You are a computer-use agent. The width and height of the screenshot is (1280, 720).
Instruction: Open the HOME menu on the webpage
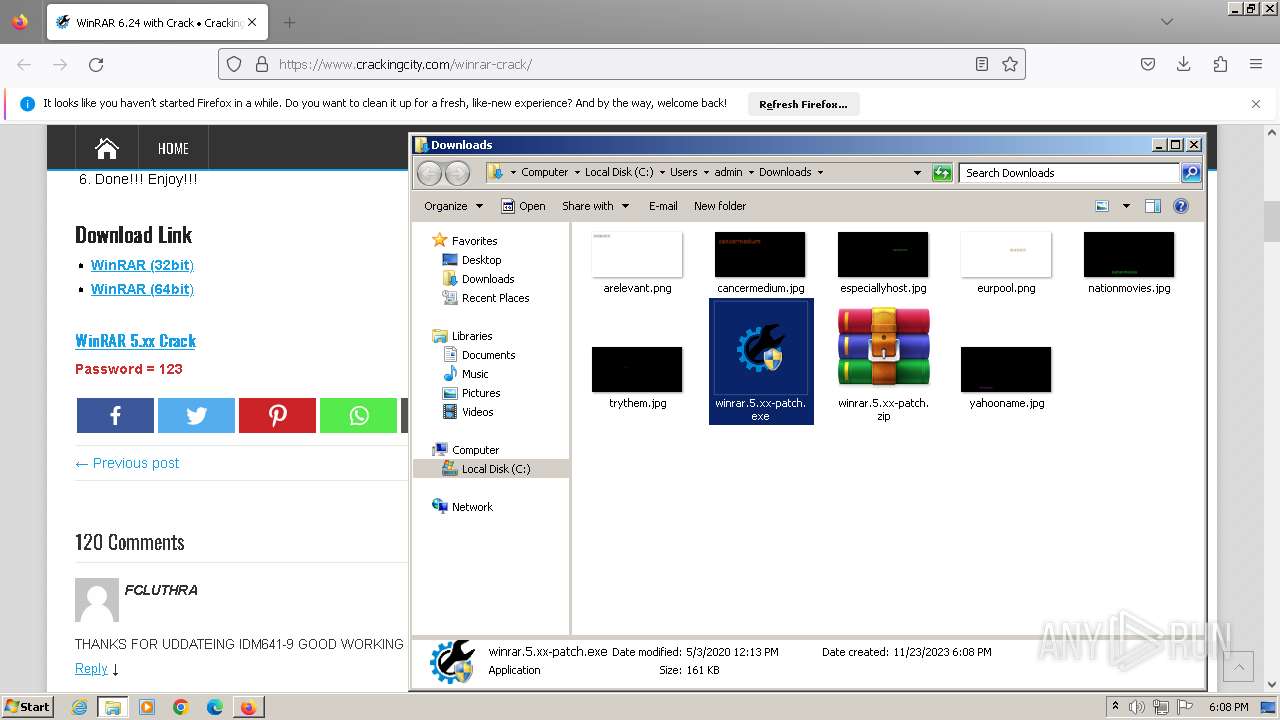tap(173, 148)
